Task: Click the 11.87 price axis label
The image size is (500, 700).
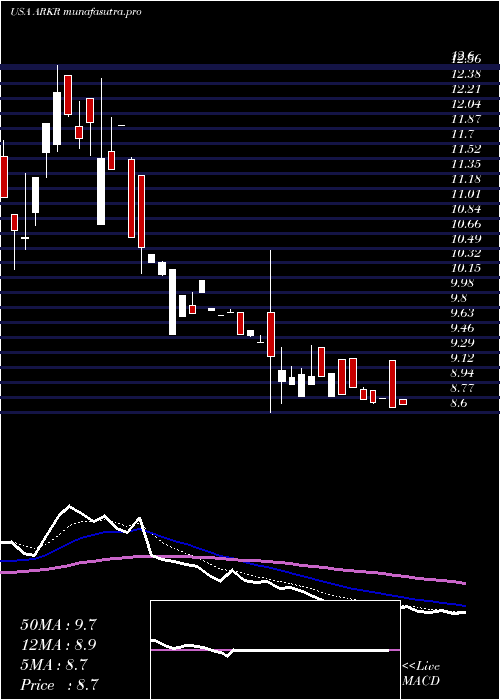Action: pyautogui.click(x=465, y=119)
